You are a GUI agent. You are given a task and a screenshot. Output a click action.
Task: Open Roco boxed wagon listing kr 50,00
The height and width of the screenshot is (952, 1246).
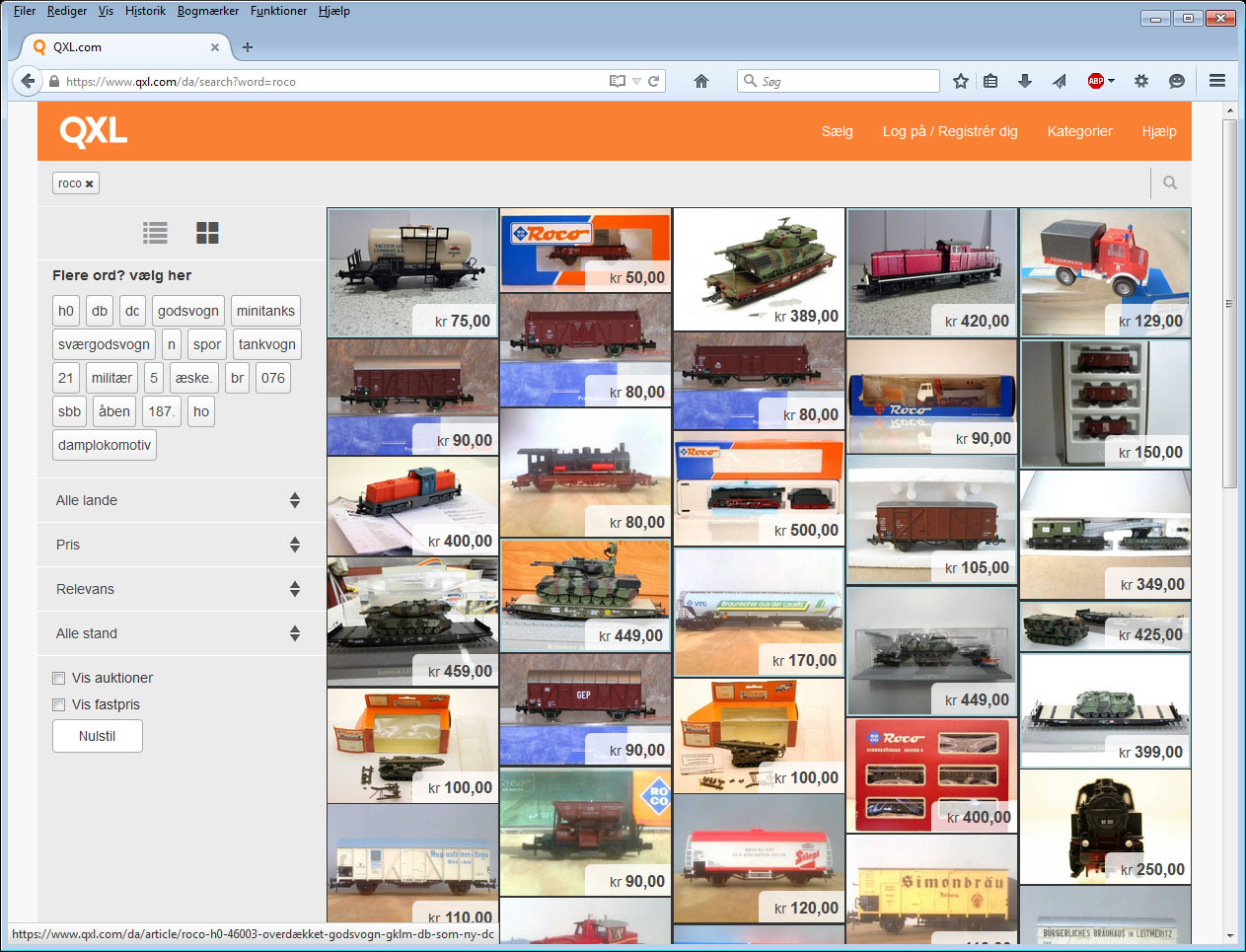tap(585, 250)
